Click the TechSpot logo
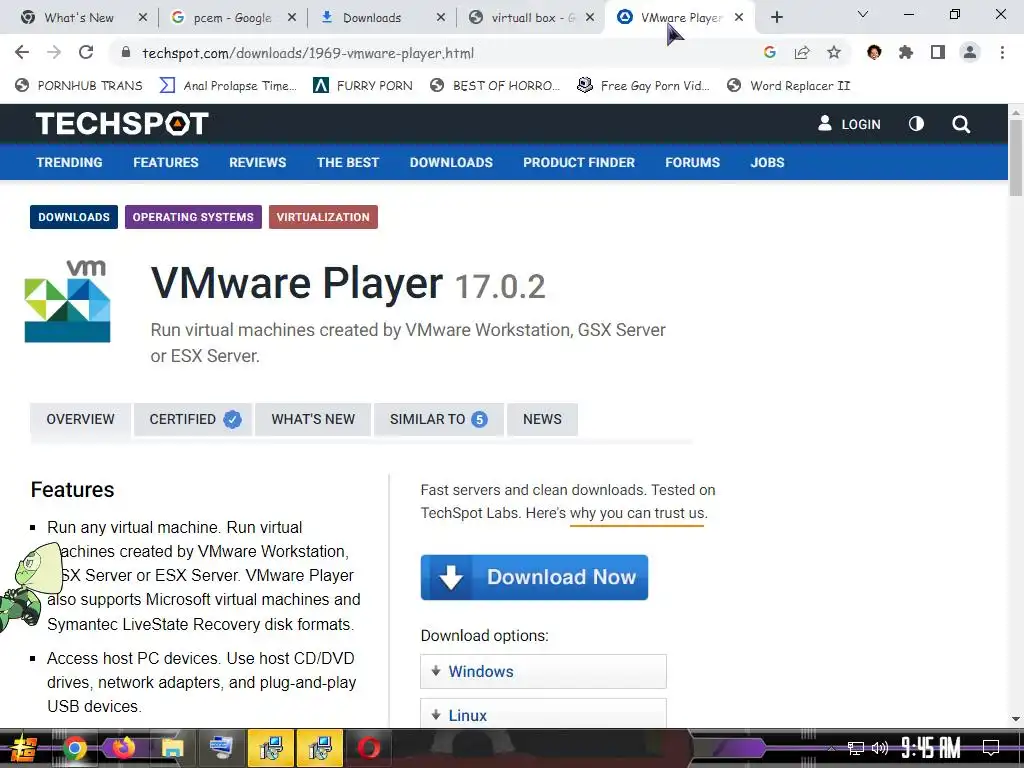This screenshot has height=768, width=1024. 122,123
